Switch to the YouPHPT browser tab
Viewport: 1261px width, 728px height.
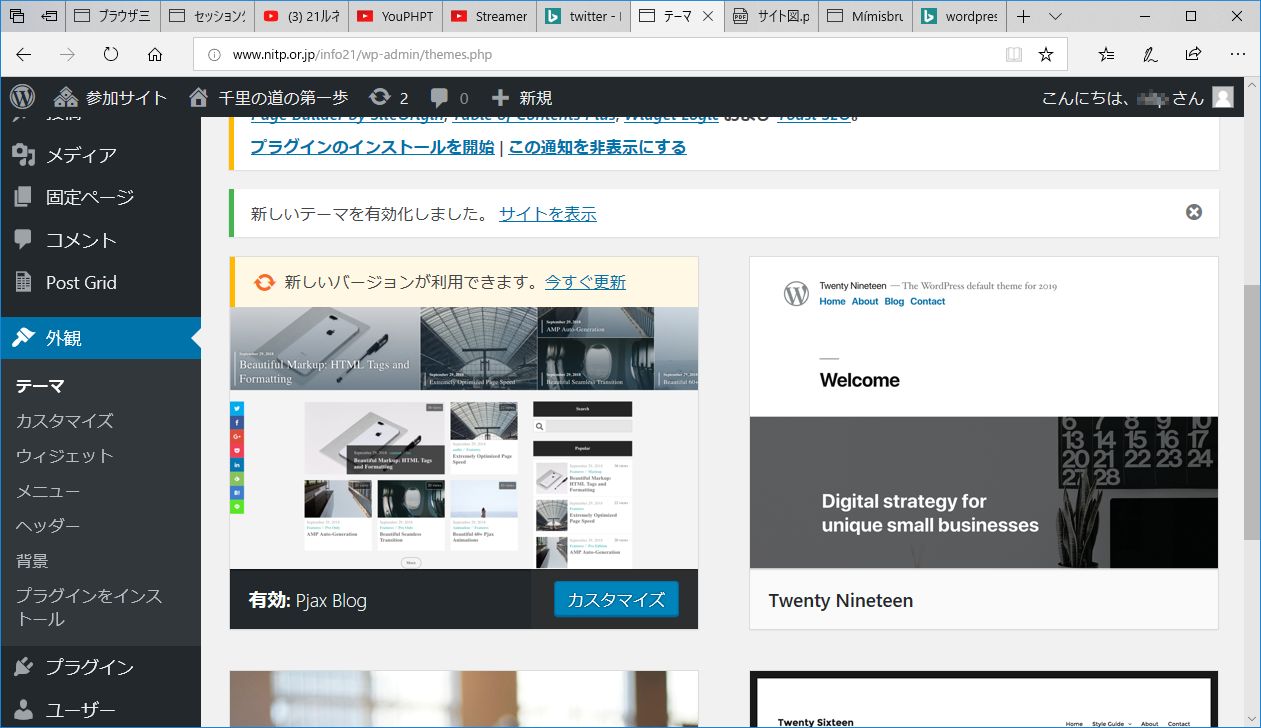(x=394, y=16)
